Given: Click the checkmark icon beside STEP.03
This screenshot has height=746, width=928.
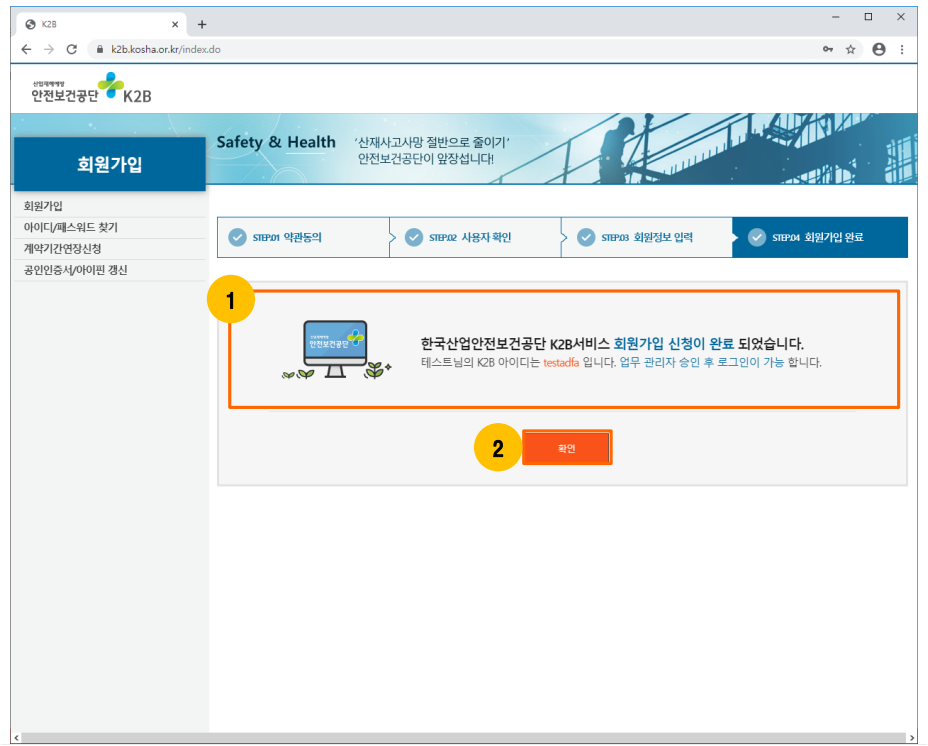Looking at the screenshot, I should pyautogui.click(x=586, y=237).
